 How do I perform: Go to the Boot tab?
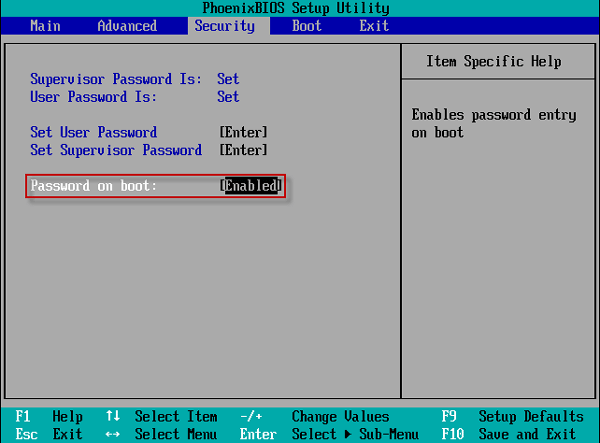click(x=307, y=26)
